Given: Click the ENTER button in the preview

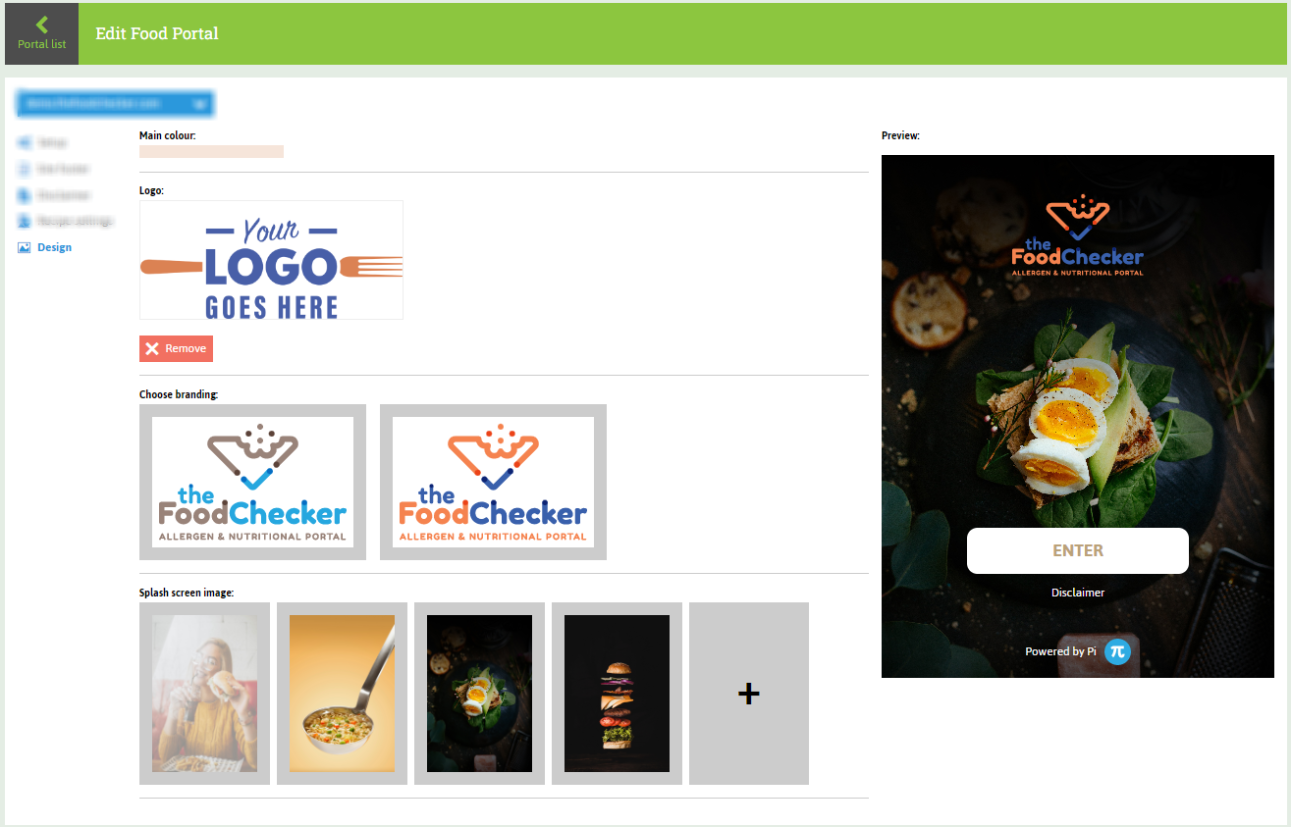Looking at the screenshot, I should pyautogui.click(x=1078, y=551).
